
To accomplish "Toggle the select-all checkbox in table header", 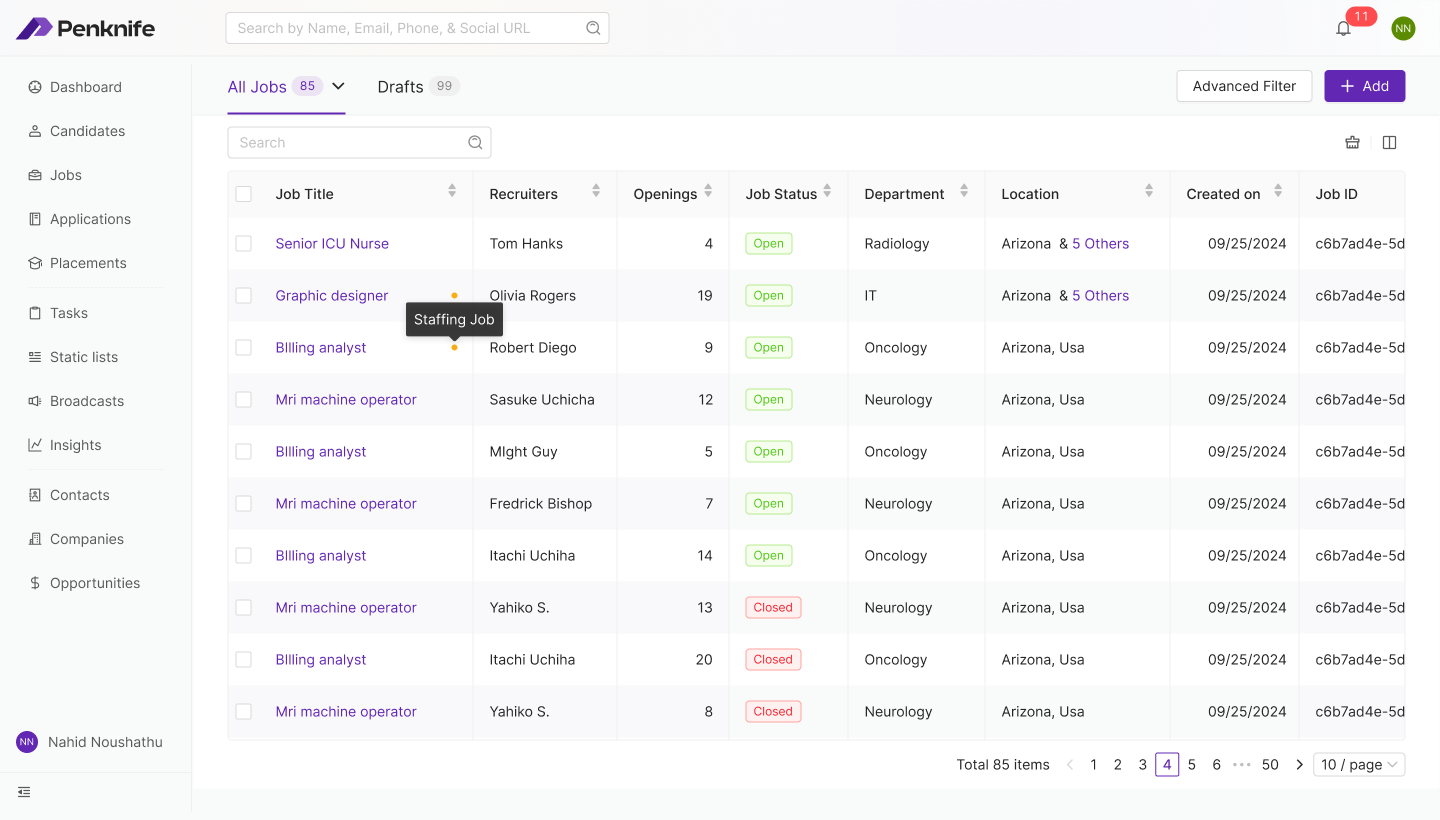I will 244,194.
